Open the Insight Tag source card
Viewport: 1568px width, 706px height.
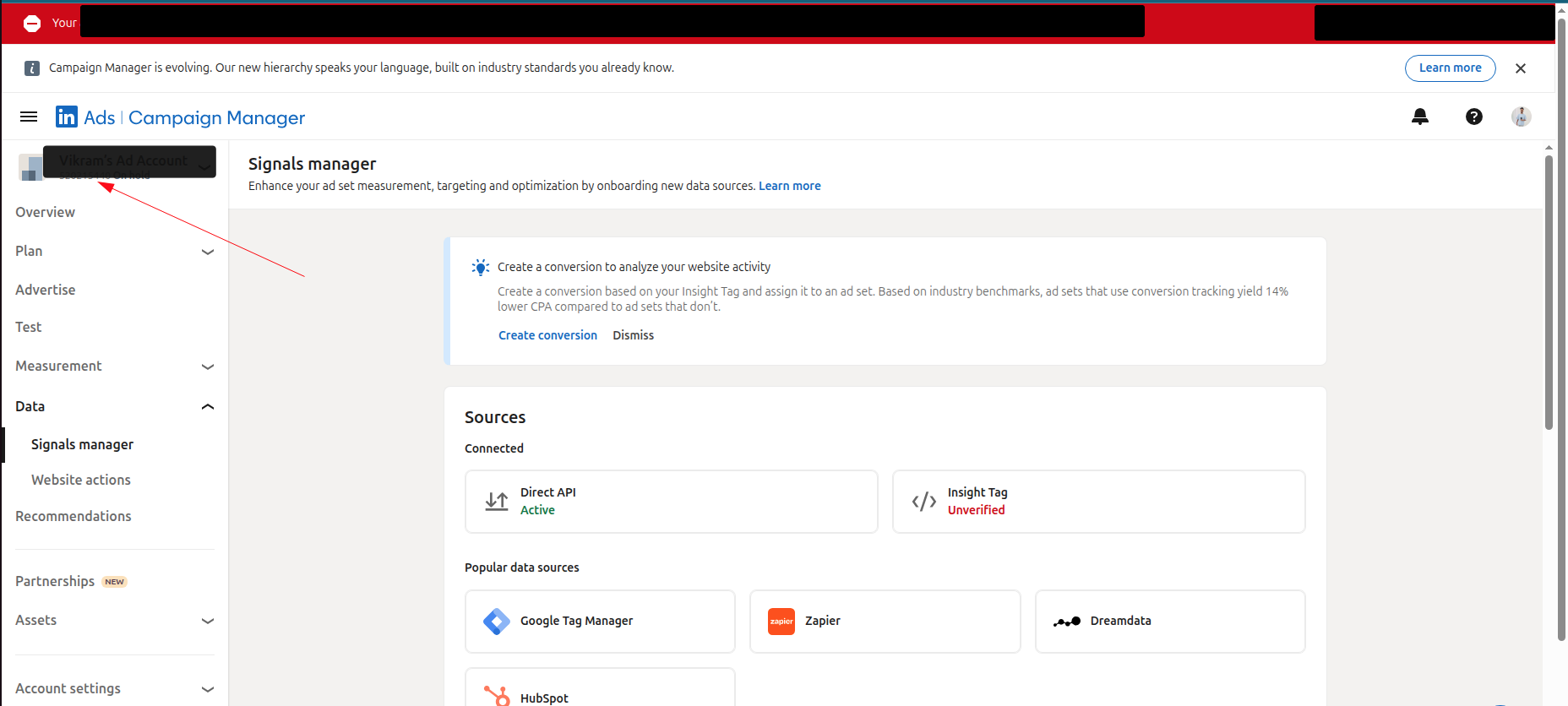(1098, 502)
